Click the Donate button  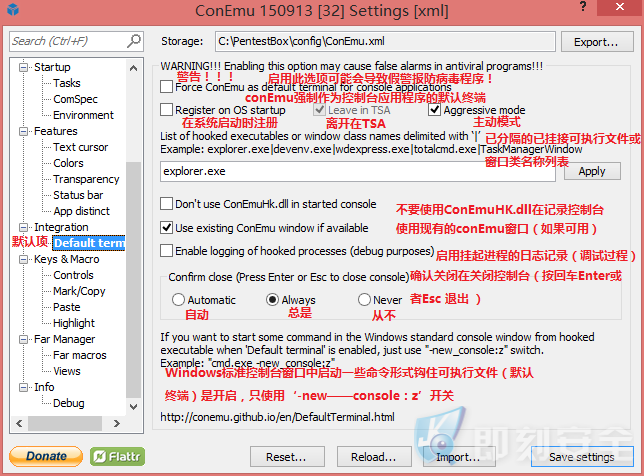tap(46, 456)
